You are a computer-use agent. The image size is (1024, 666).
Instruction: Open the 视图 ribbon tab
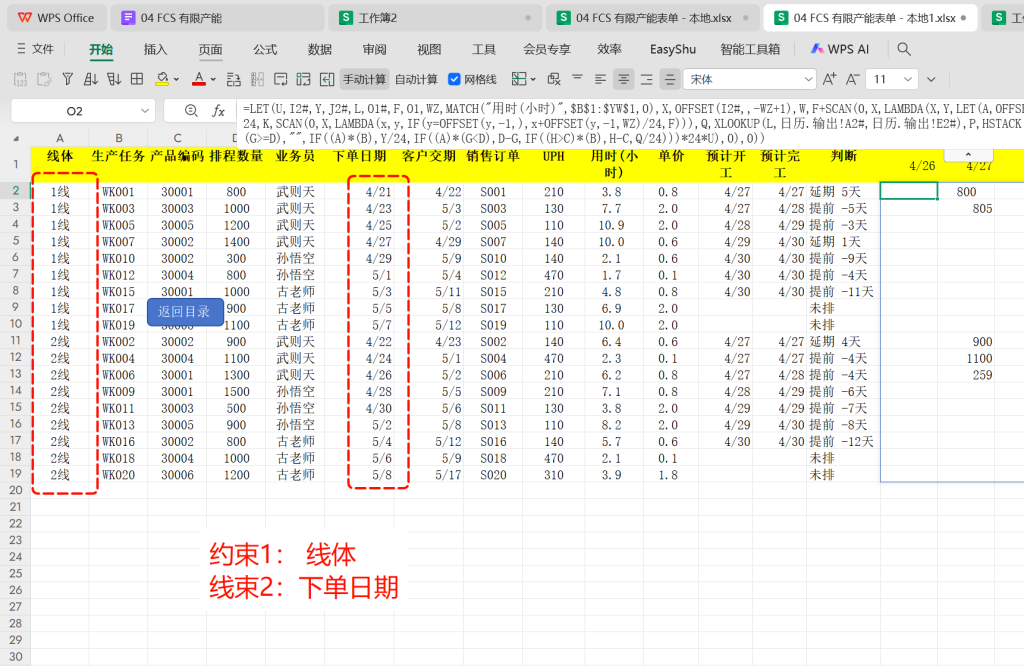click(x=429, y=50)
